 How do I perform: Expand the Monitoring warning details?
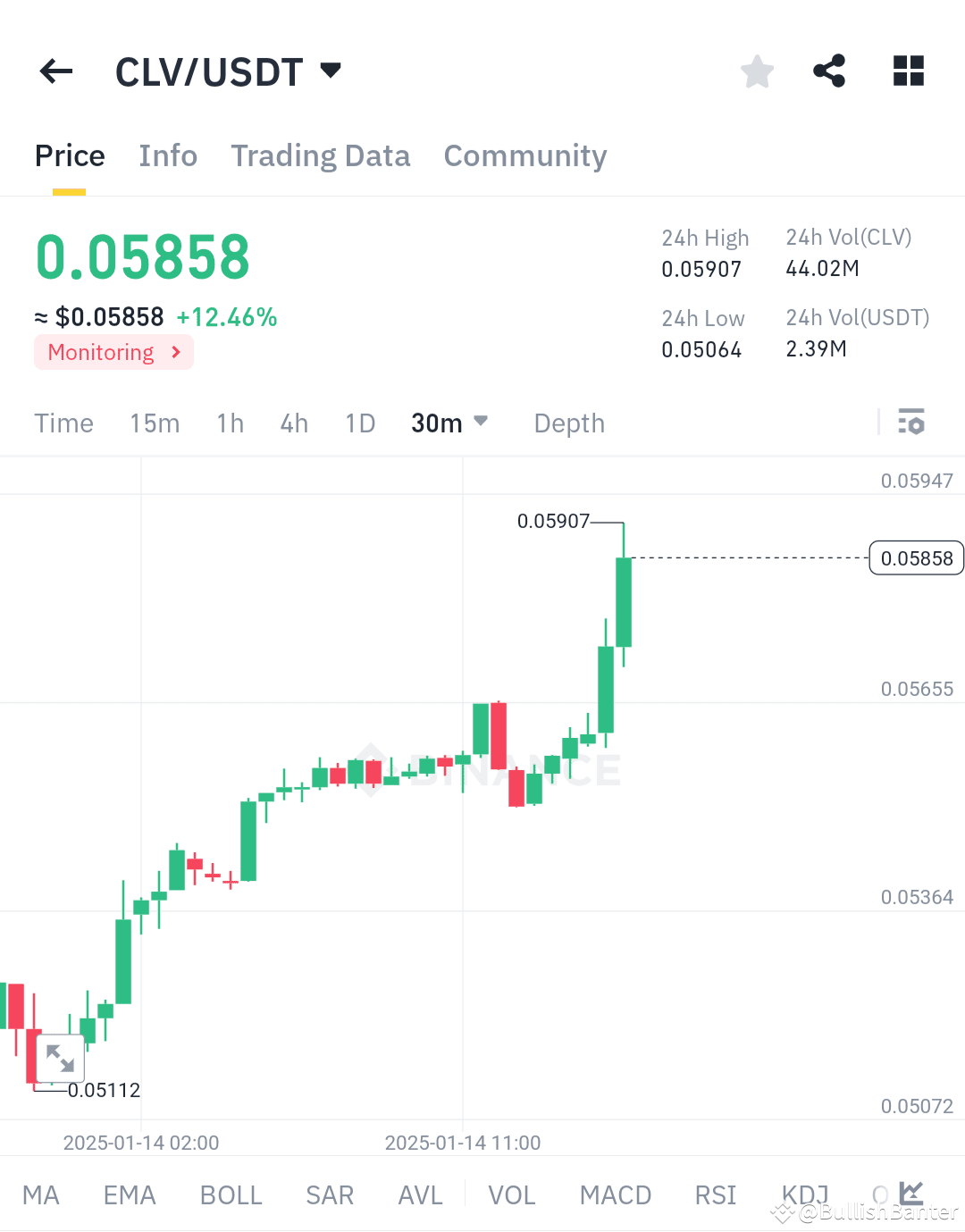tap(113, 352)
